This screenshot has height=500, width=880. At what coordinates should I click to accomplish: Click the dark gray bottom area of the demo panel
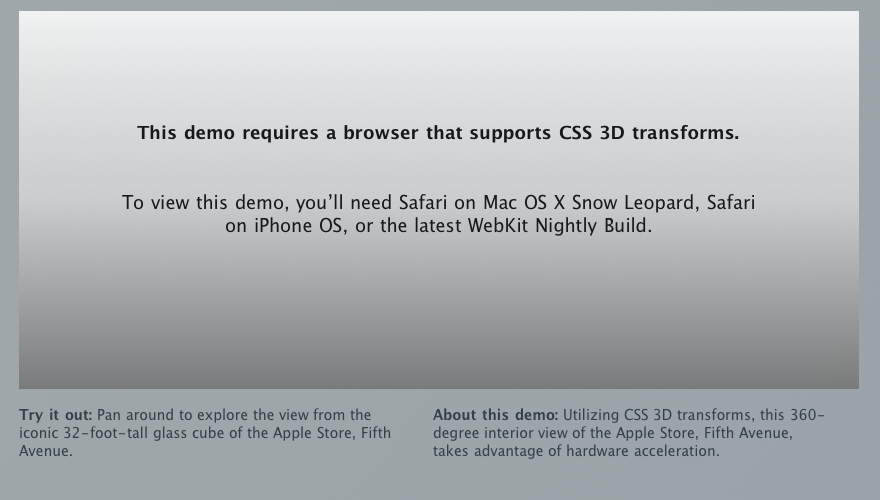[x=439, y=359]
